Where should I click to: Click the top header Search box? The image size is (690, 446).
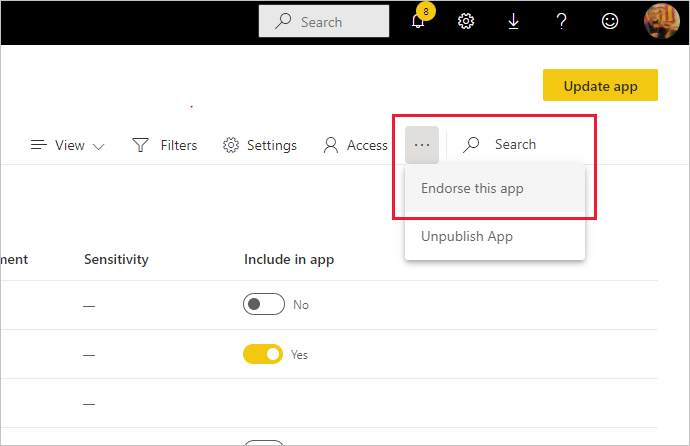324,22
